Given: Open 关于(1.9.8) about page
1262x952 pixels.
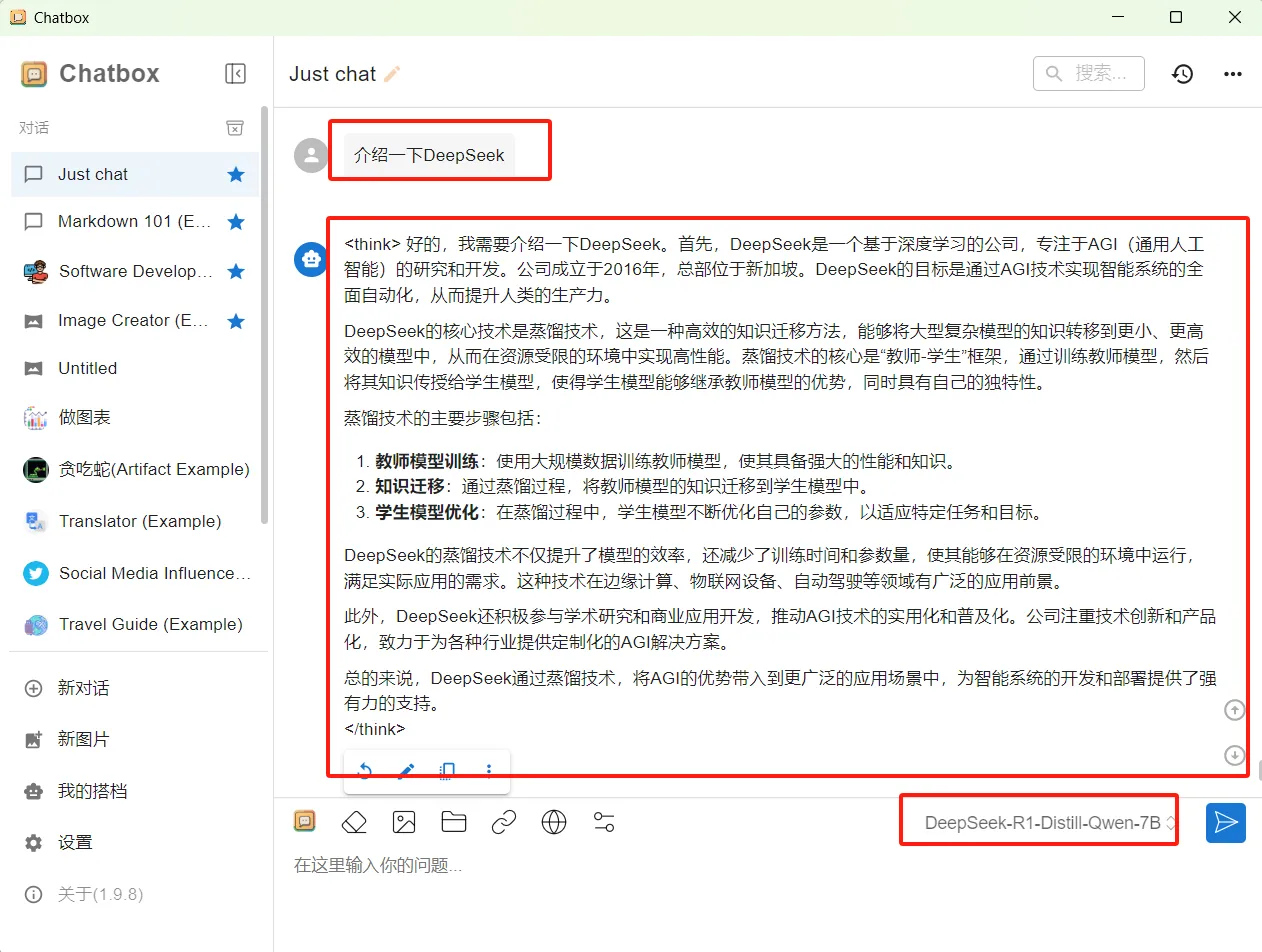Looking at the screenshot, I should [135, 894].
